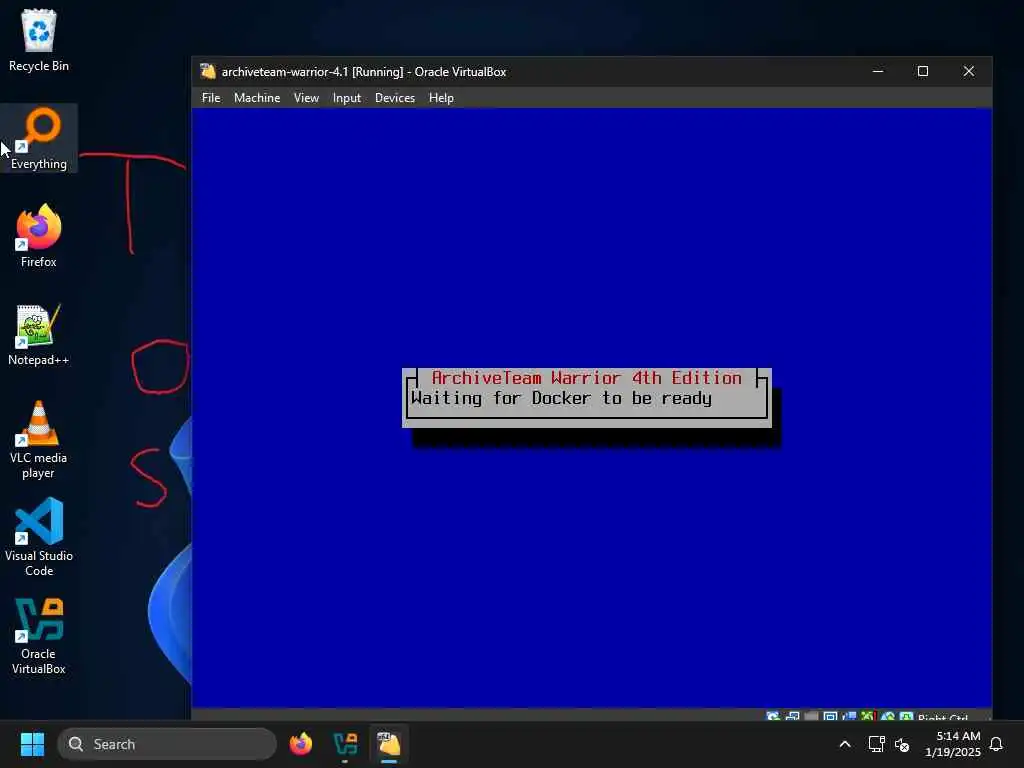Click the VirtualBox VM title bar icon

(x=208, y=71)
